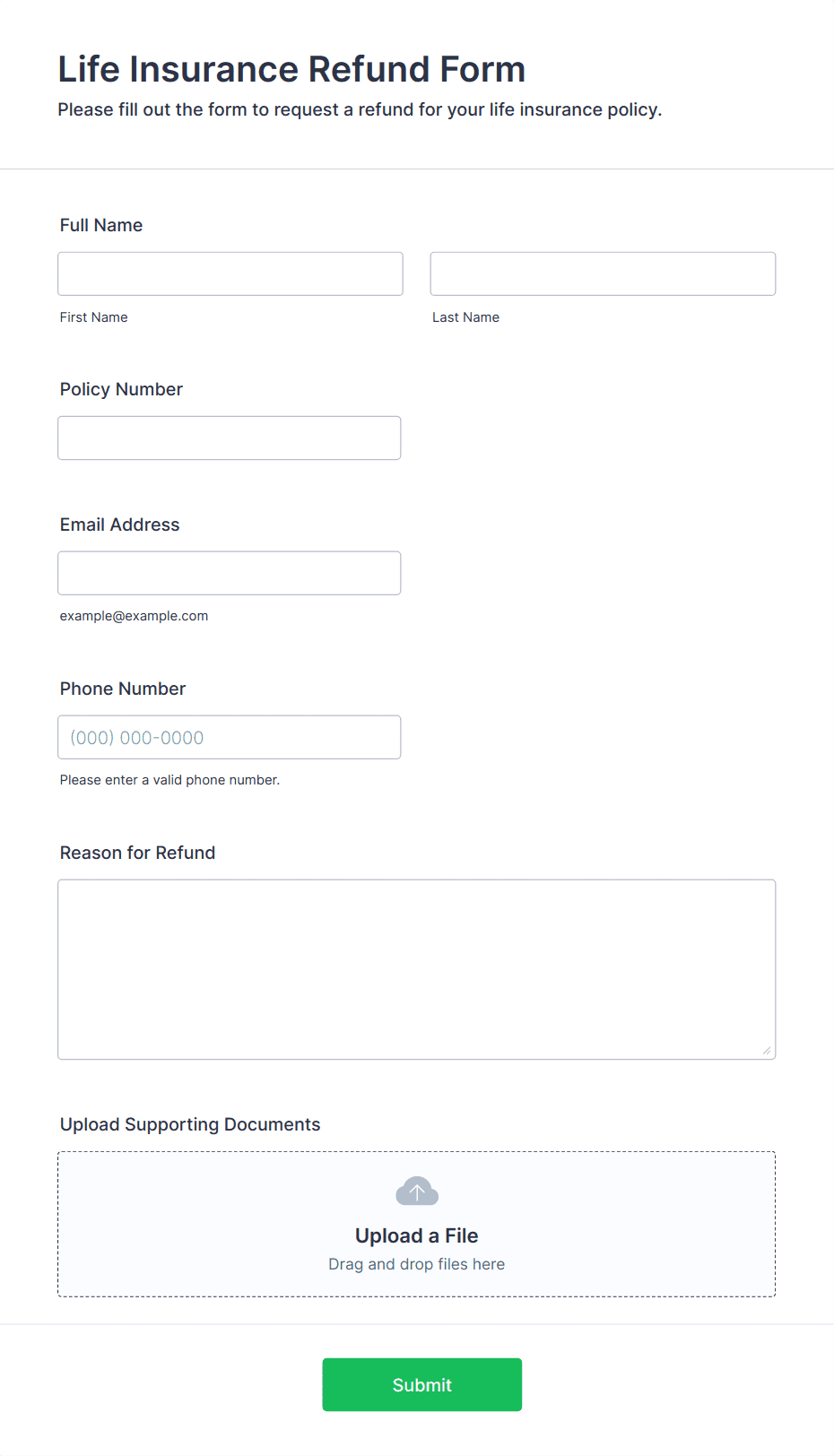Click the Policy Number label
Screen dimensions: 834x1456
click(121, 389)
